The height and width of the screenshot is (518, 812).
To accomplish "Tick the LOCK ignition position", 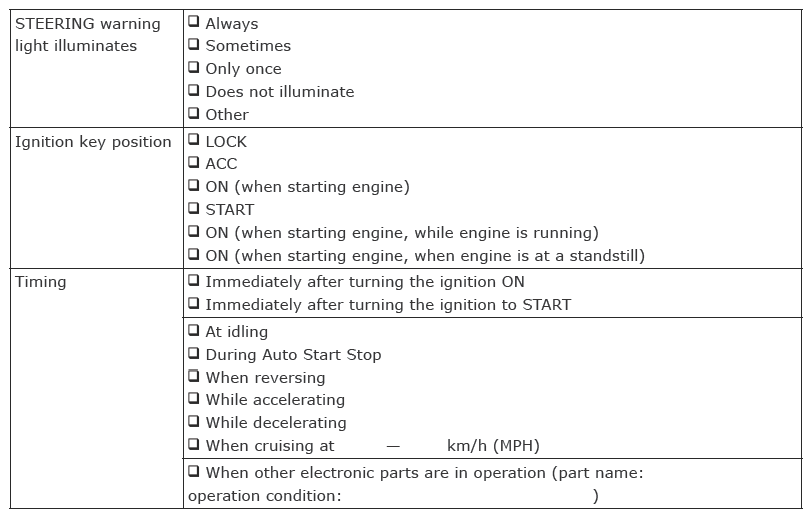I will point(194,140).
